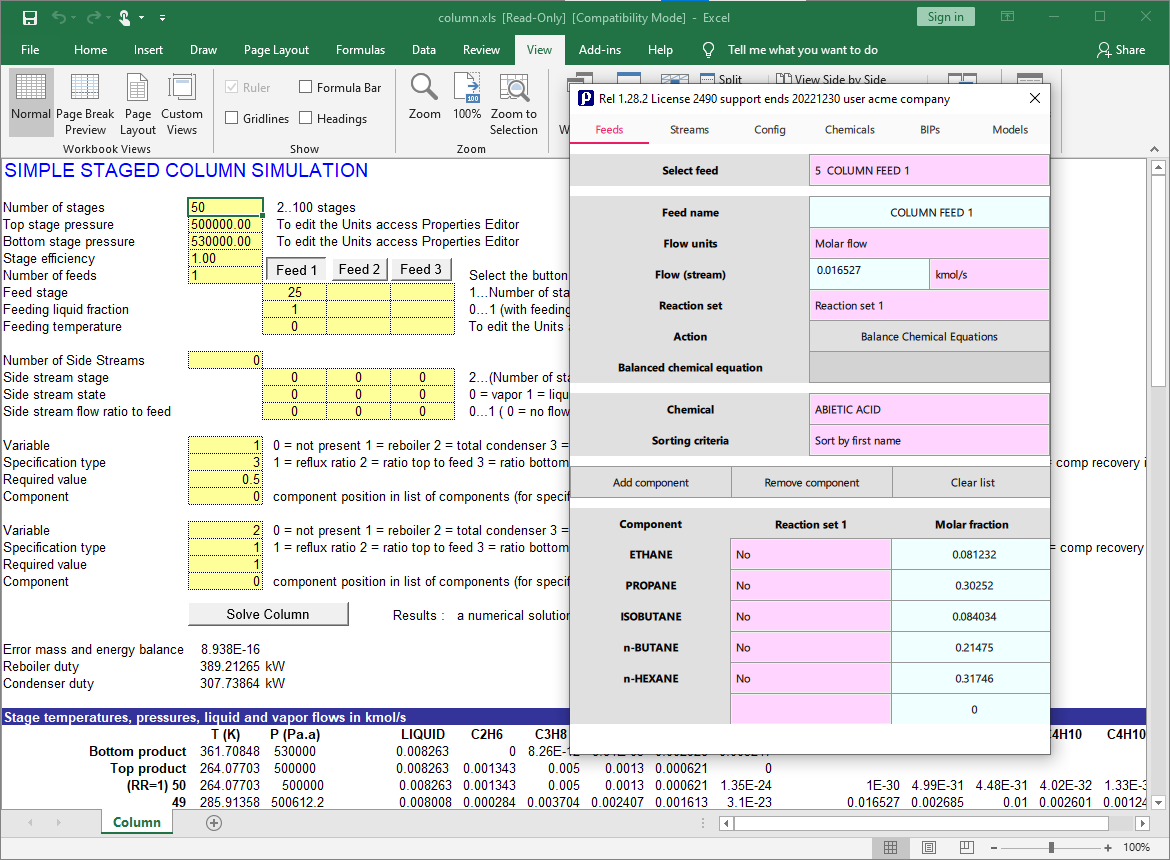Click Balance Chemical Equations button
This screenshot has height=860, width=1170.
coord(929,337)
